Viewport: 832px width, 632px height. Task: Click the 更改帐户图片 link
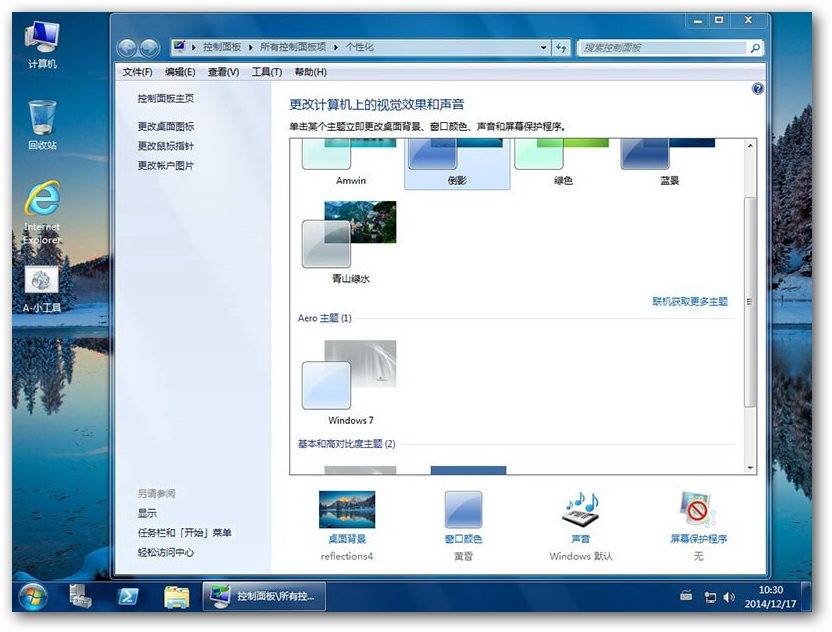point(166,166)
